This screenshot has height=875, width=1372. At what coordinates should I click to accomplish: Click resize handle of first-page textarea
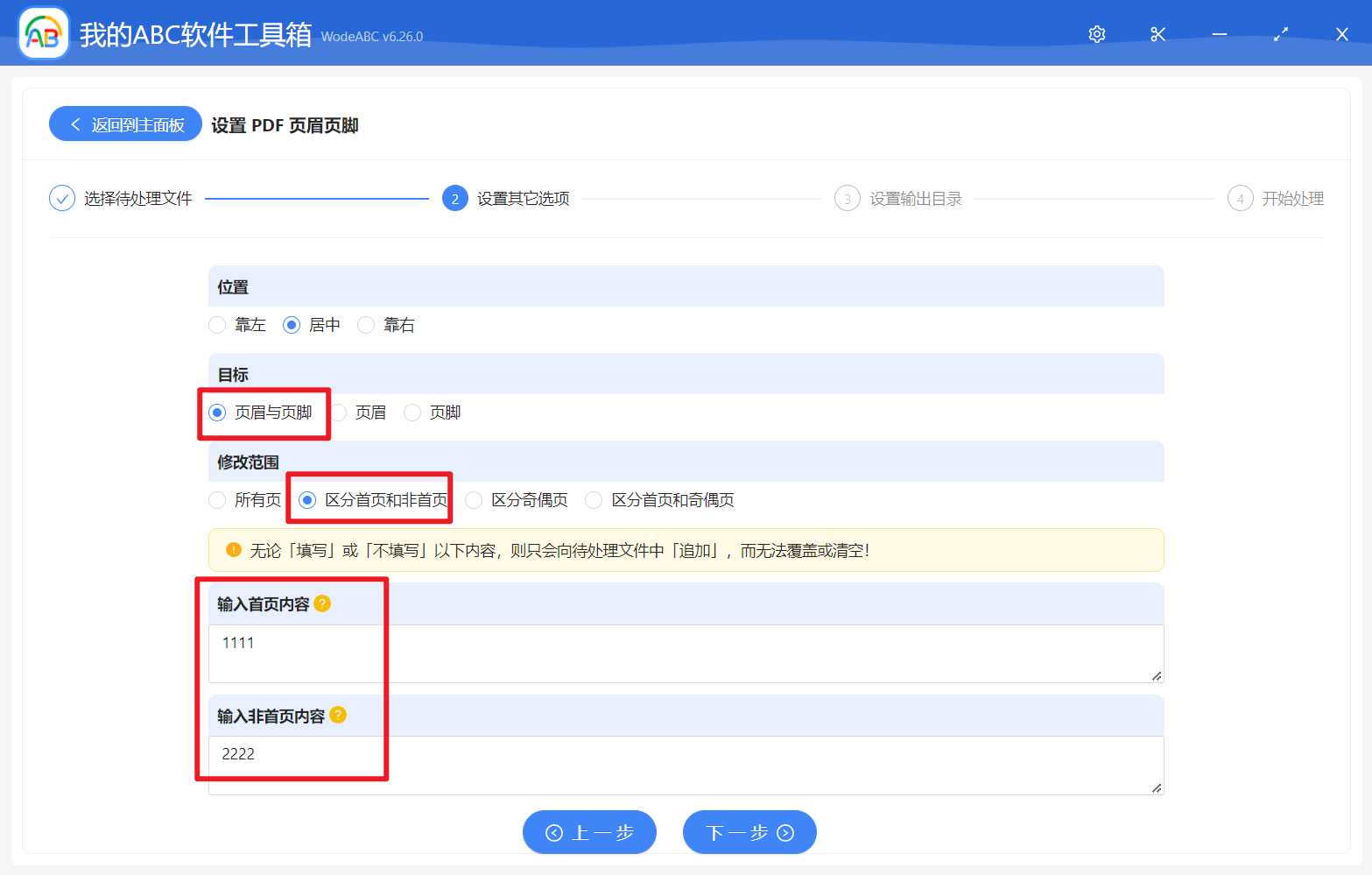1157,675
